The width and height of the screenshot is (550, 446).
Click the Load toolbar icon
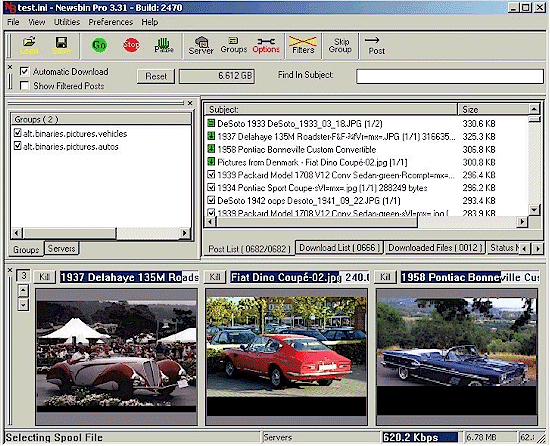click(29, 46)
